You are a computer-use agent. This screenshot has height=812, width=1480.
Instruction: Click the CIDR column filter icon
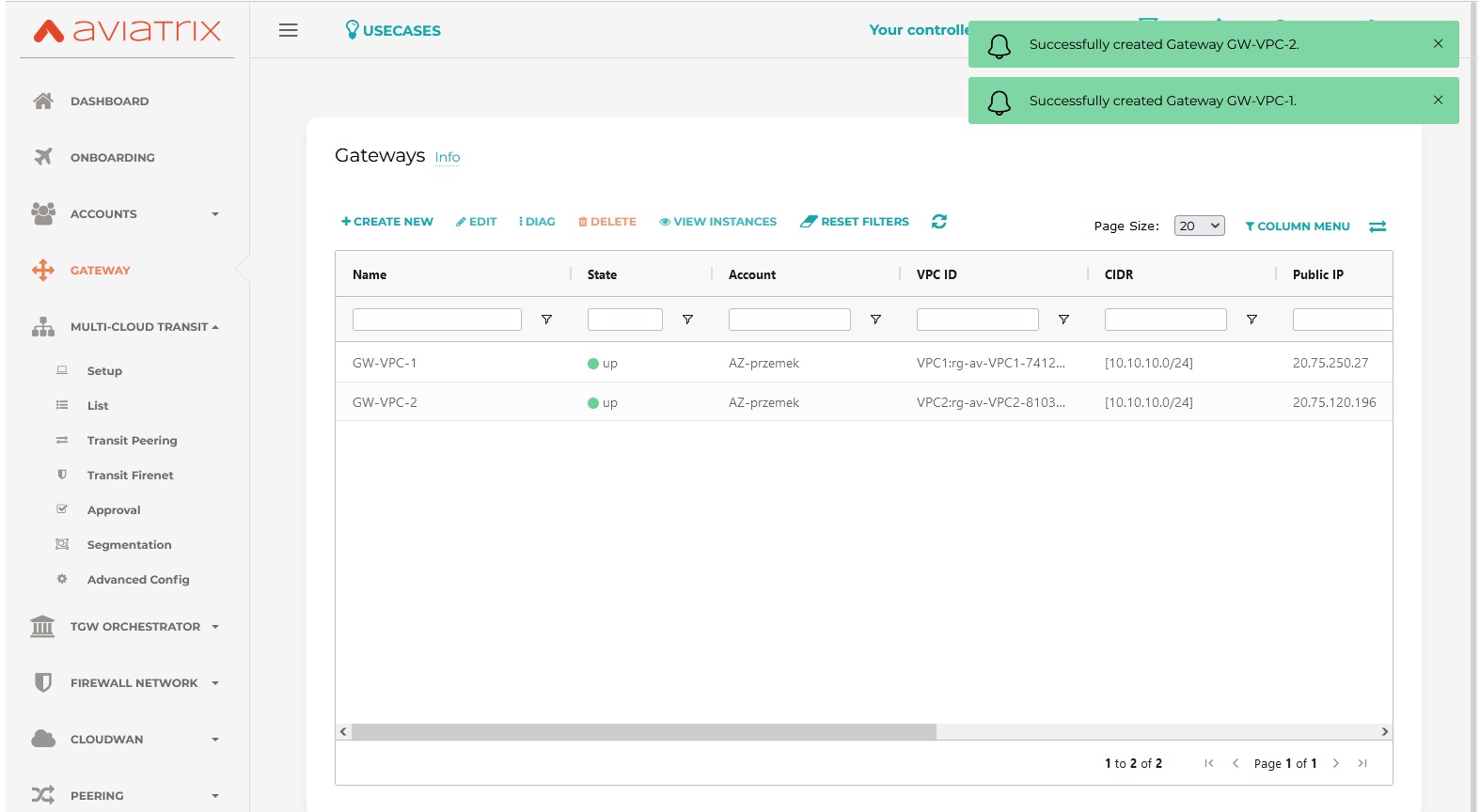tap(1252, 320)
